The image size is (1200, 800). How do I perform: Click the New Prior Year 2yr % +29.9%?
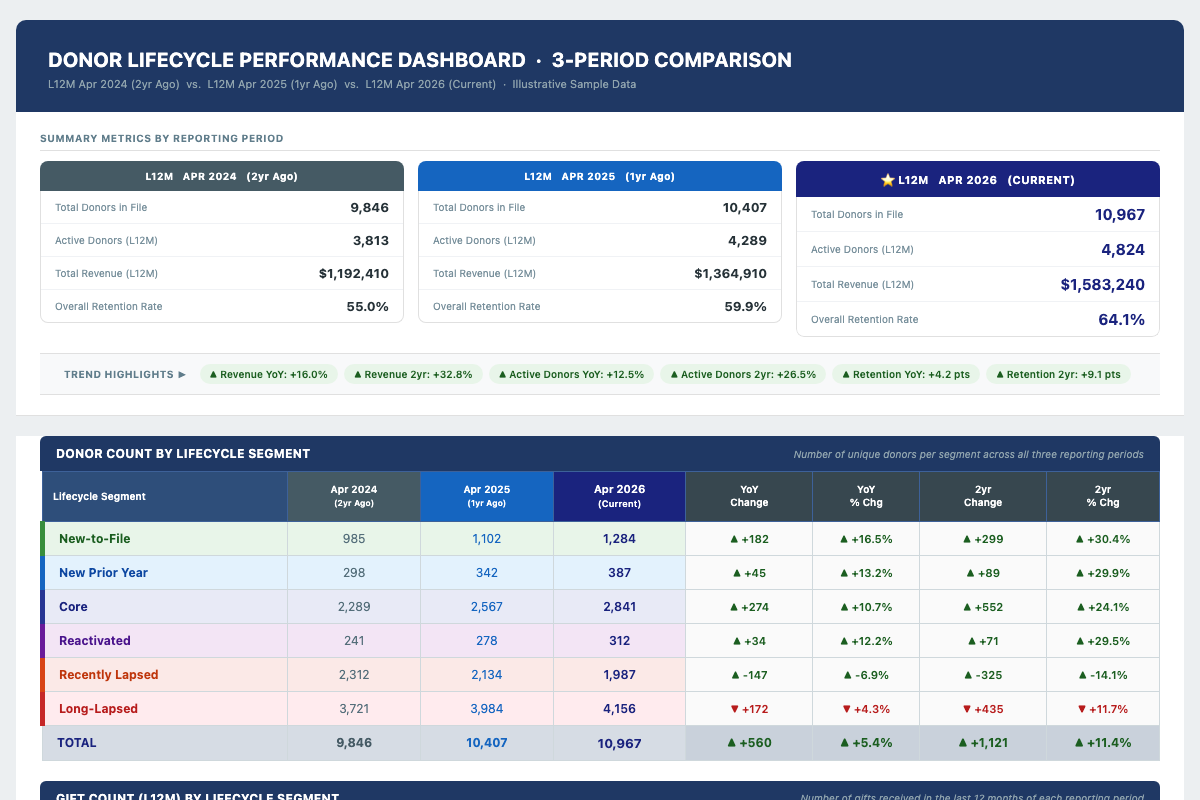[1103, 573]
